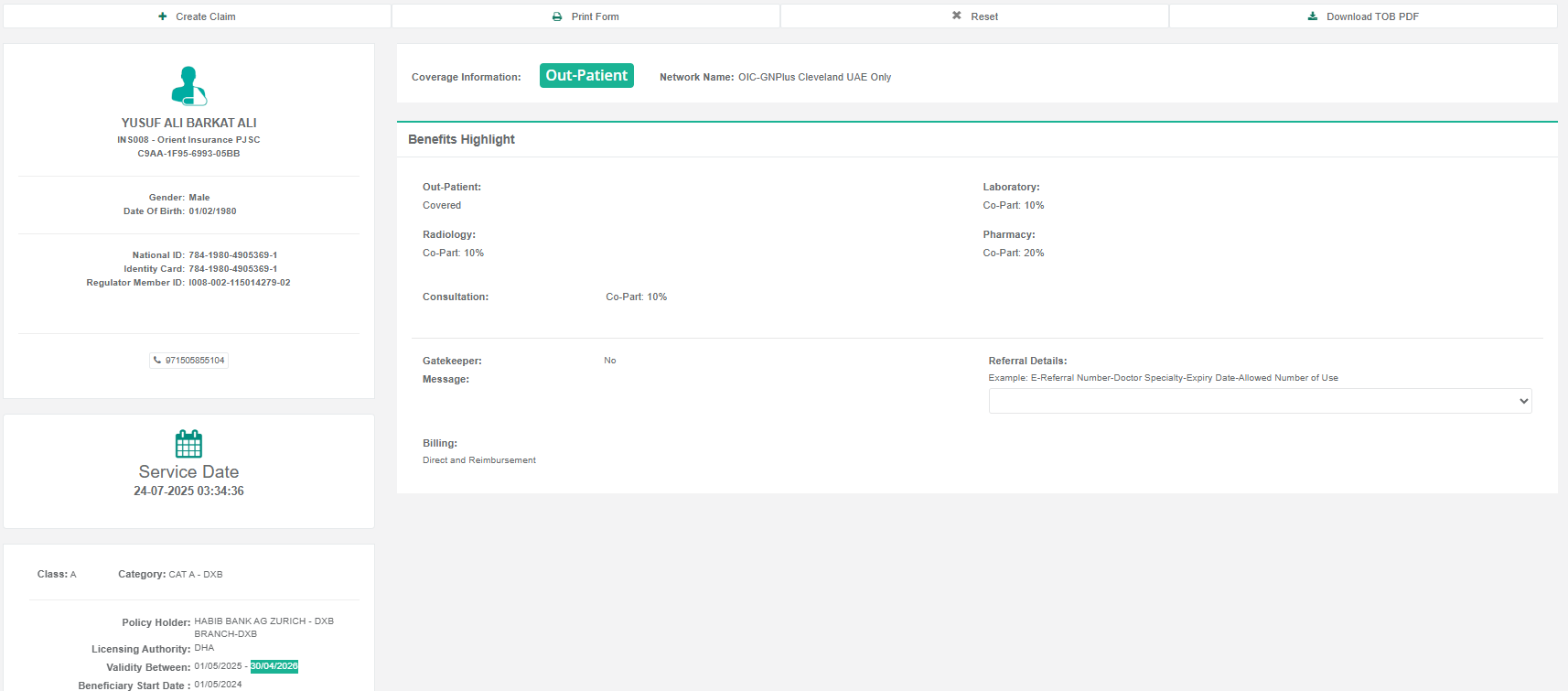Click the Service Date timestamp
The width and height of the screenshot is (1568, 691).
[x=188, y=491]
